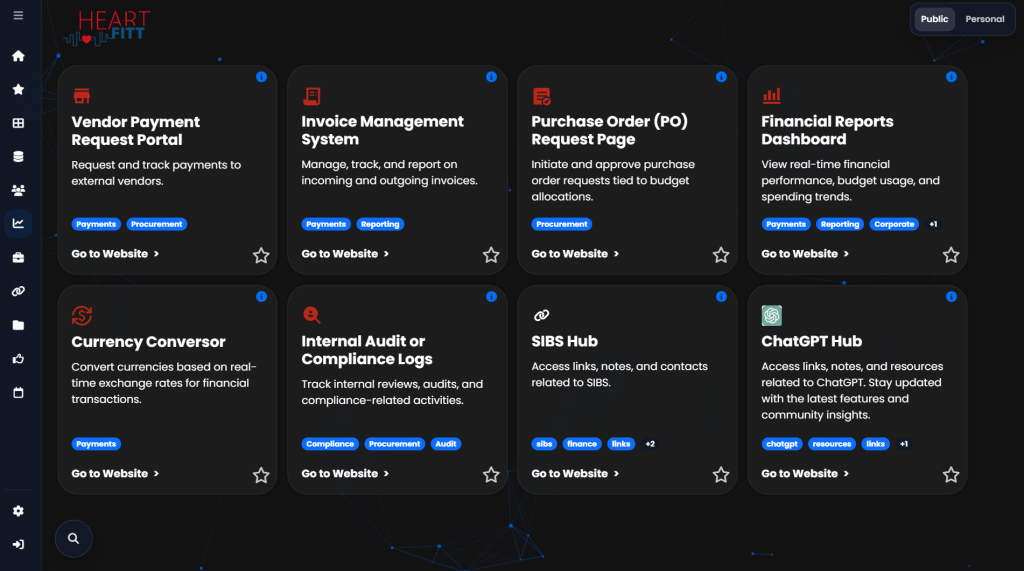Click Payments tag on Currency Conversor card
Screen dimensions: 1024x571
96,444
